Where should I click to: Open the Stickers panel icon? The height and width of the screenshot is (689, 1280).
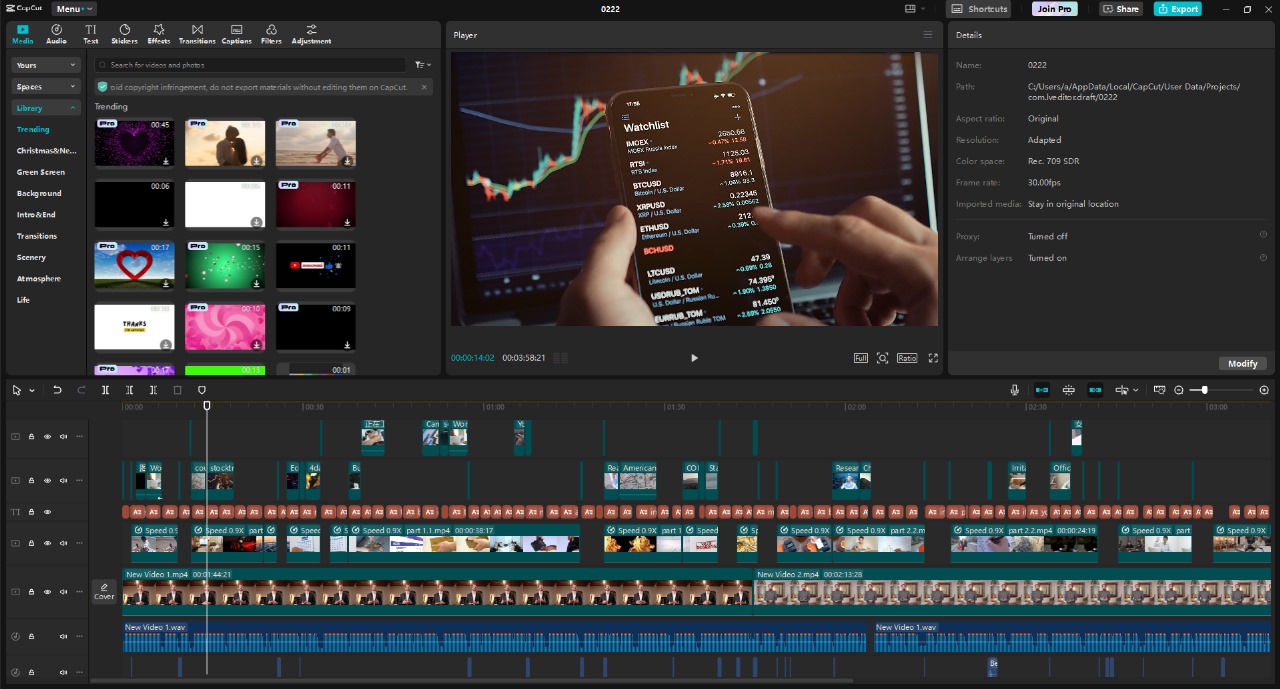pos(124,34)
